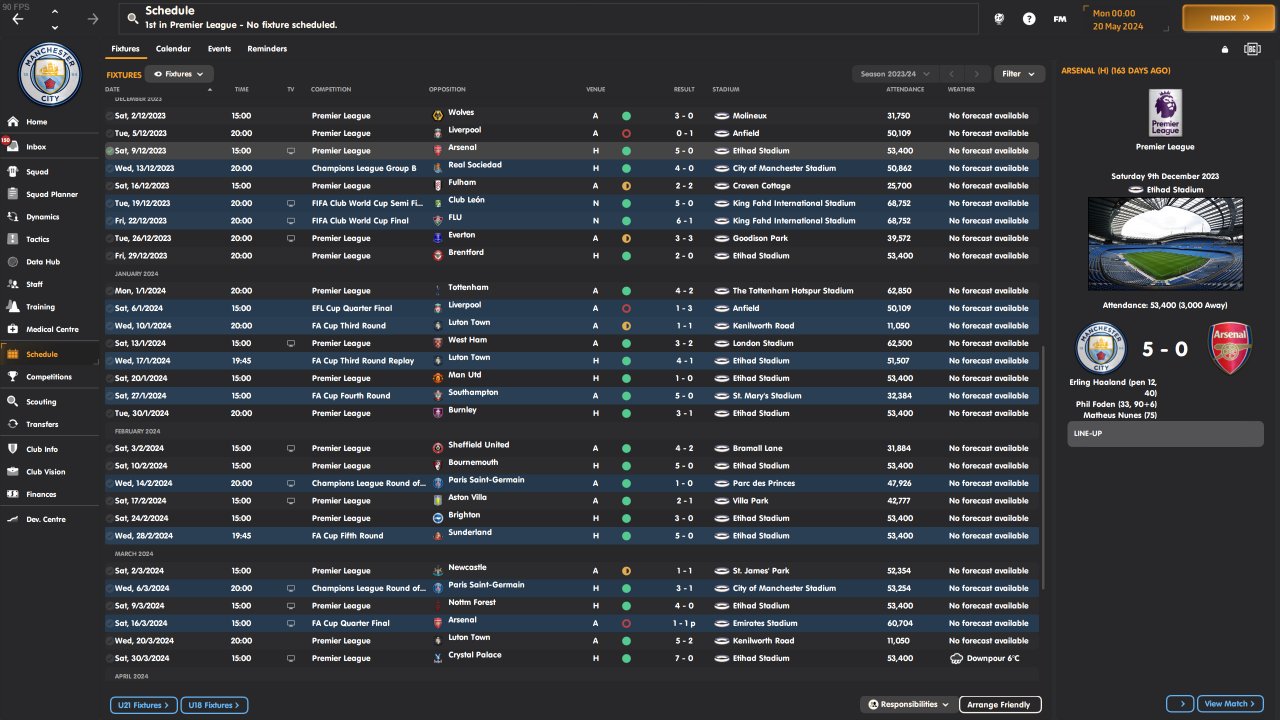Click the Arsenal crest in the match panel
The width and height of the screenshot is (1280, 720).
1230,349
